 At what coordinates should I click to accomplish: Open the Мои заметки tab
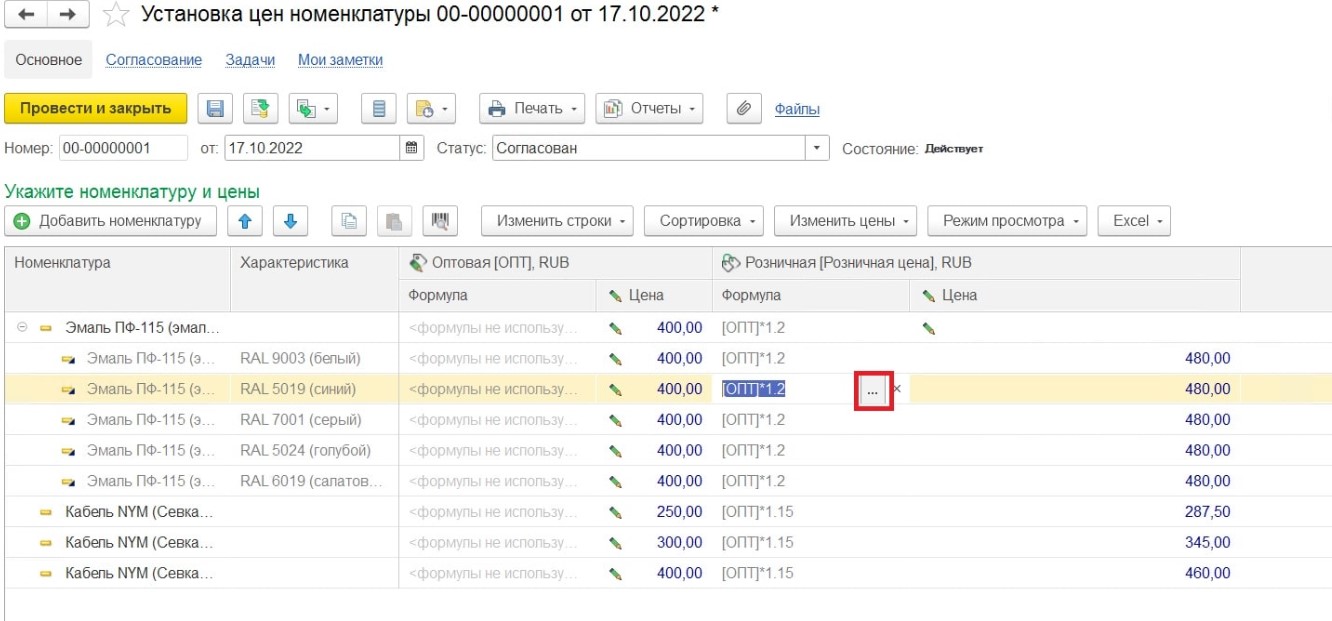tap(340, 60)
